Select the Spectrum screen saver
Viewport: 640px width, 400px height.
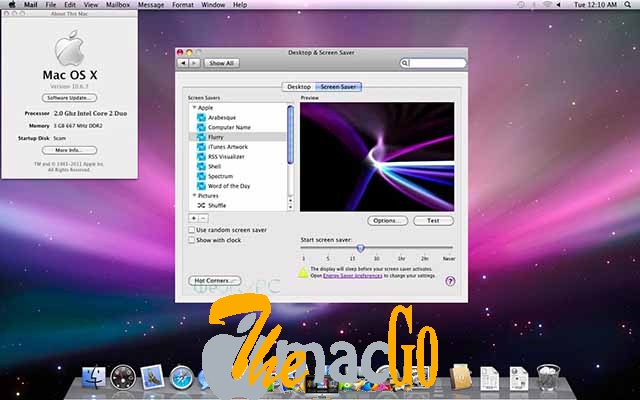pos(238,176)
